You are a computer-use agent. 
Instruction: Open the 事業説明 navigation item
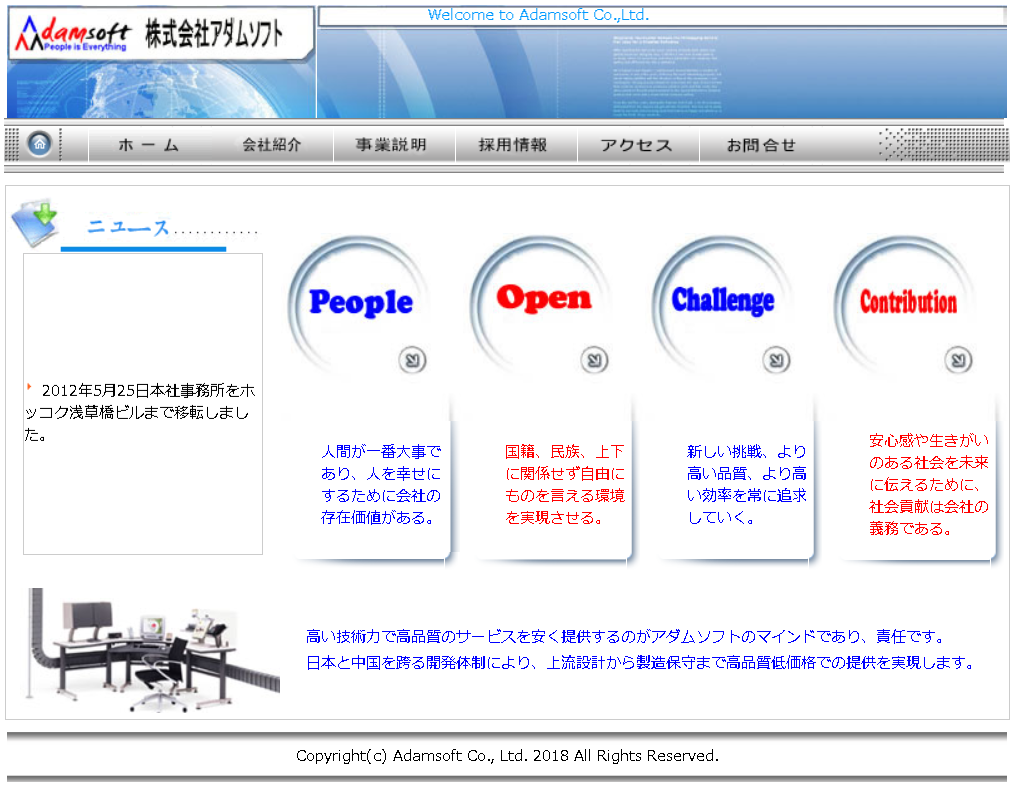pos(392,145)
